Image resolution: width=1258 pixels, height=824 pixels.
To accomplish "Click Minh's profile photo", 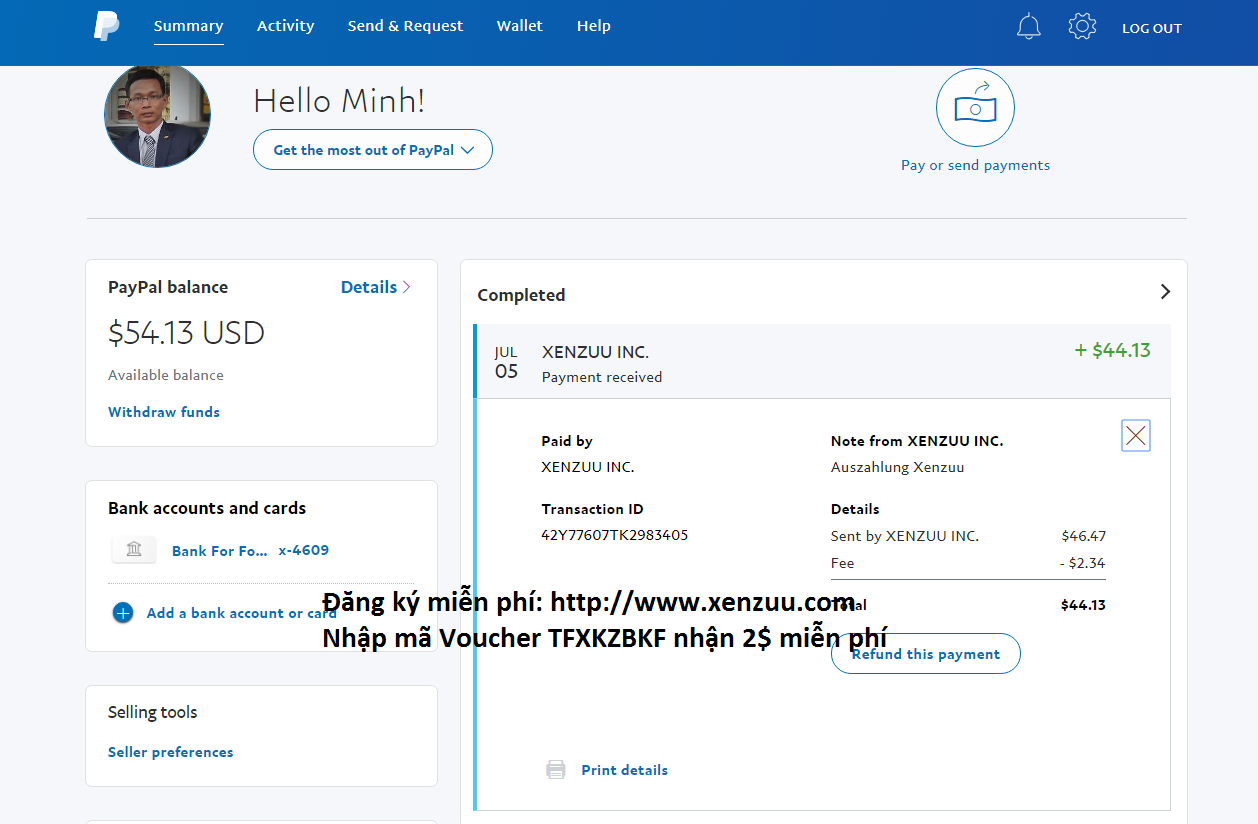I will [157, 114].
